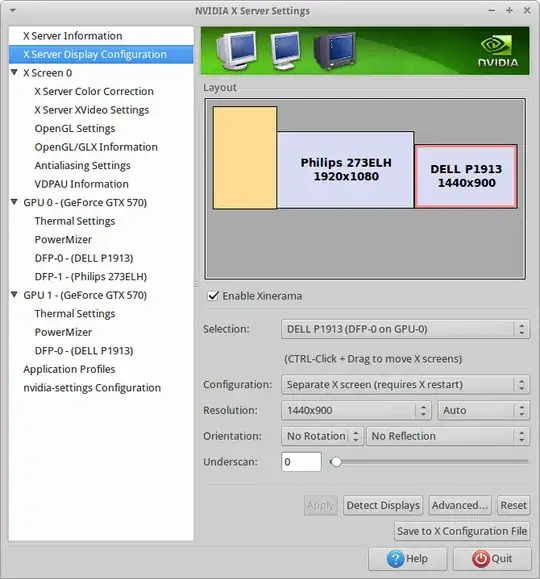This screenshot has height=579, width=540.
Task: Open VDPAU Information page
Action: [x=81, y=184]
